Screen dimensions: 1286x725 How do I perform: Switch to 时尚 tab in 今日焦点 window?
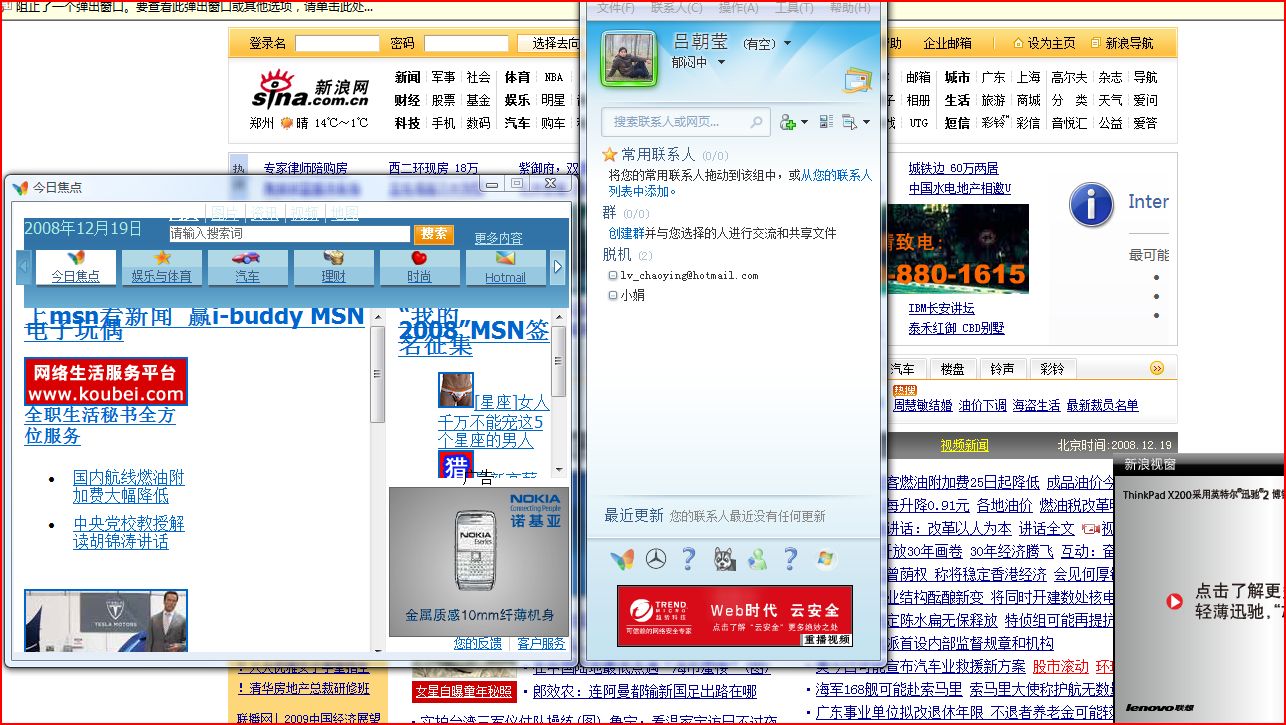pos(419,267)
